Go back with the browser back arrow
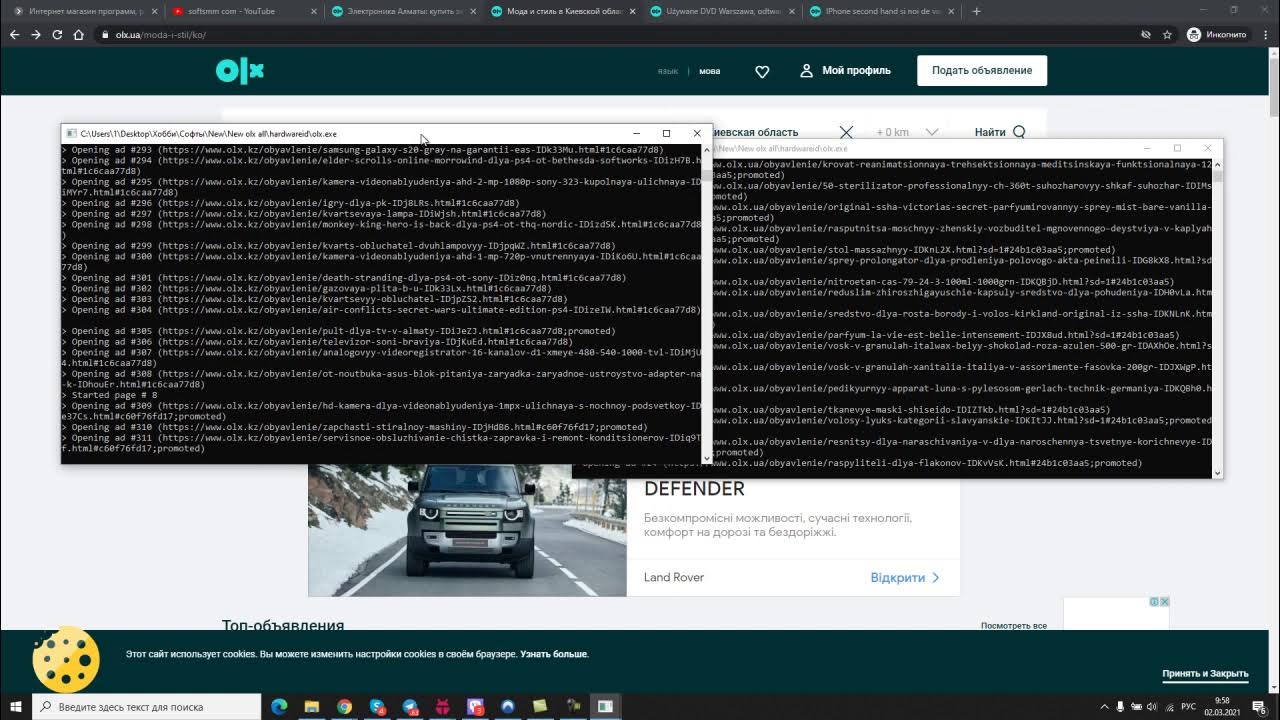Image resolution: width=1280 pixels, height=720 pixels. click(x=14, y=34)
